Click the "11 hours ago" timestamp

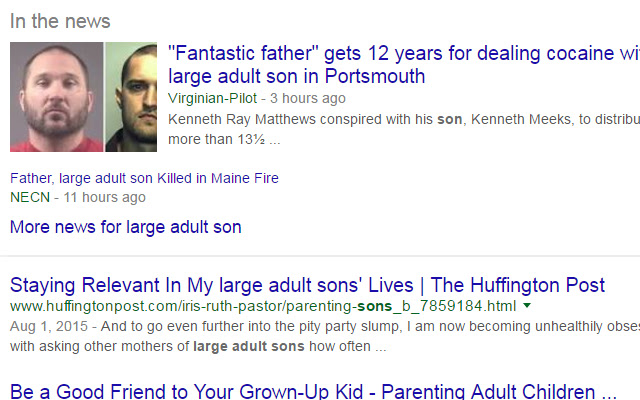(104, 197)
